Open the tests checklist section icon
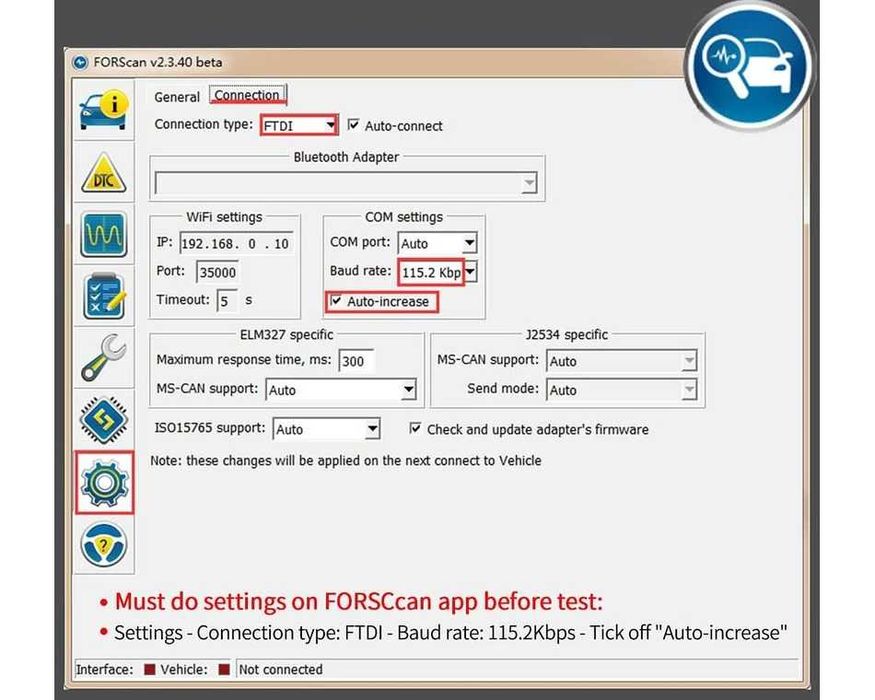Screen dimensions: 875x700 pyautogui.click(x=104, y=296)
